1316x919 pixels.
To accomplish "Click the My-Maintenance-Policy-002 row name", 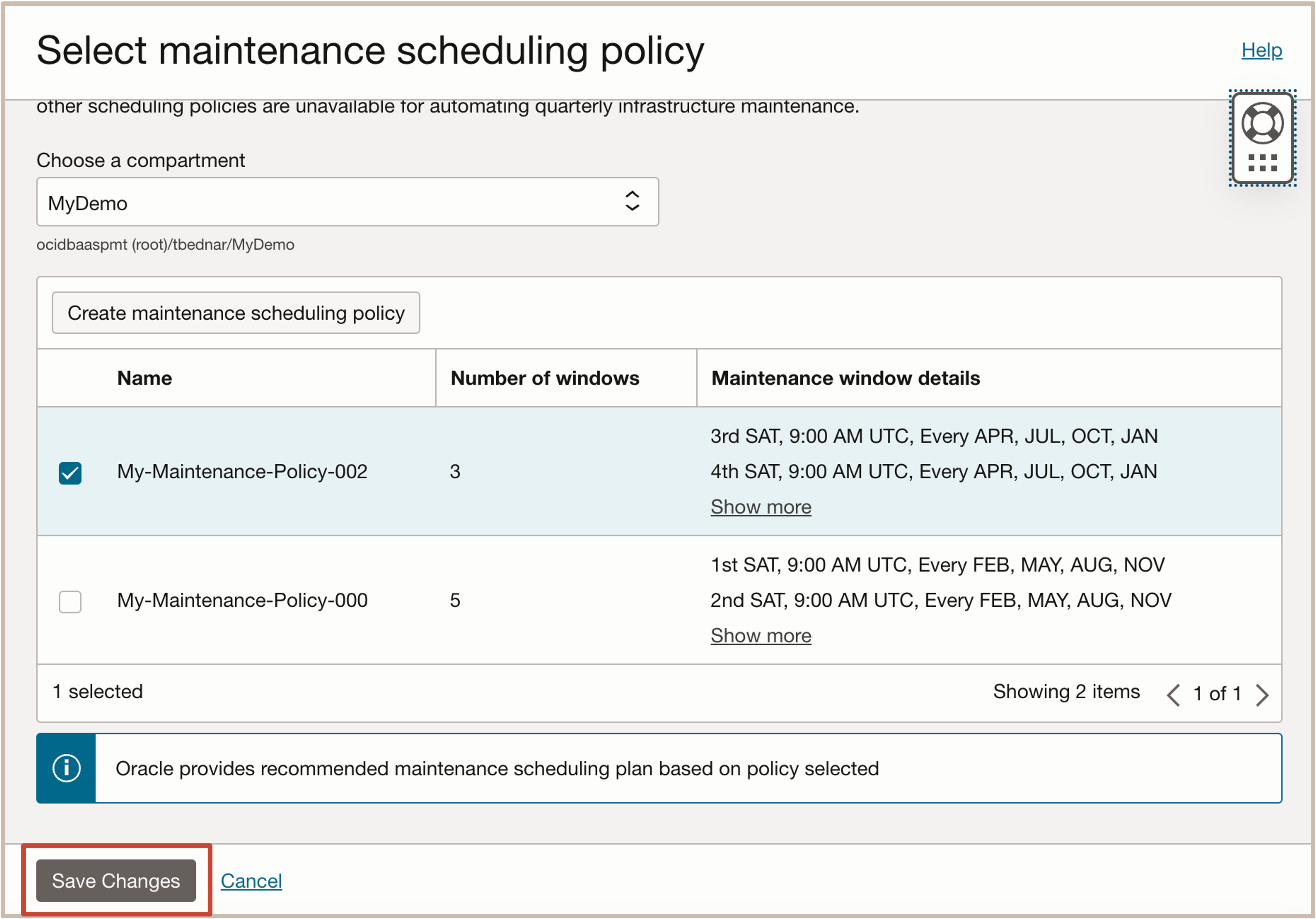I will 242,472.
